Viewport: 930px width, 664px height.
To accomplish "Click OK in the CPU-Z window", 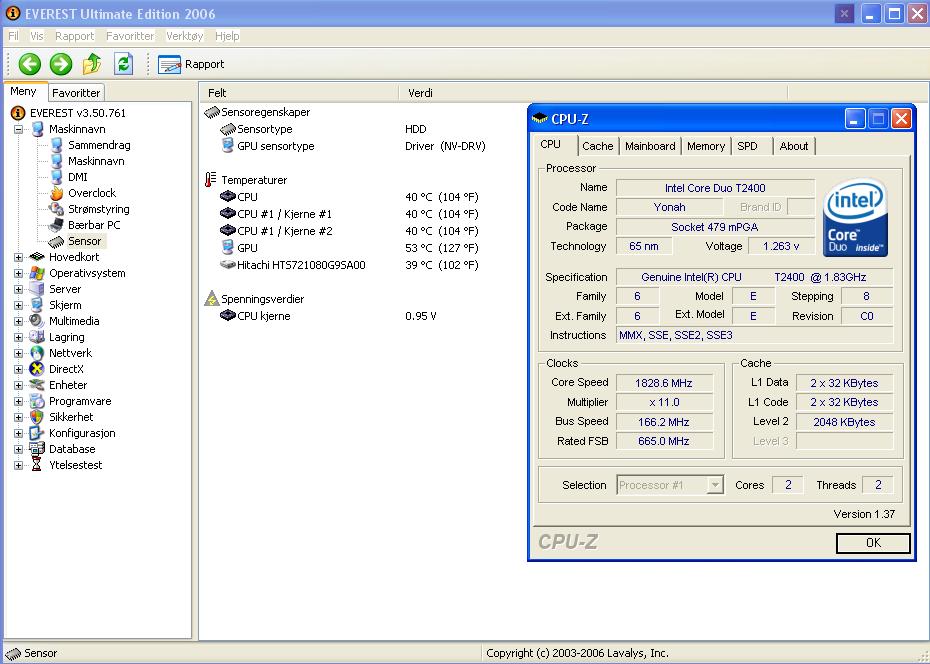I will [873, 542].
